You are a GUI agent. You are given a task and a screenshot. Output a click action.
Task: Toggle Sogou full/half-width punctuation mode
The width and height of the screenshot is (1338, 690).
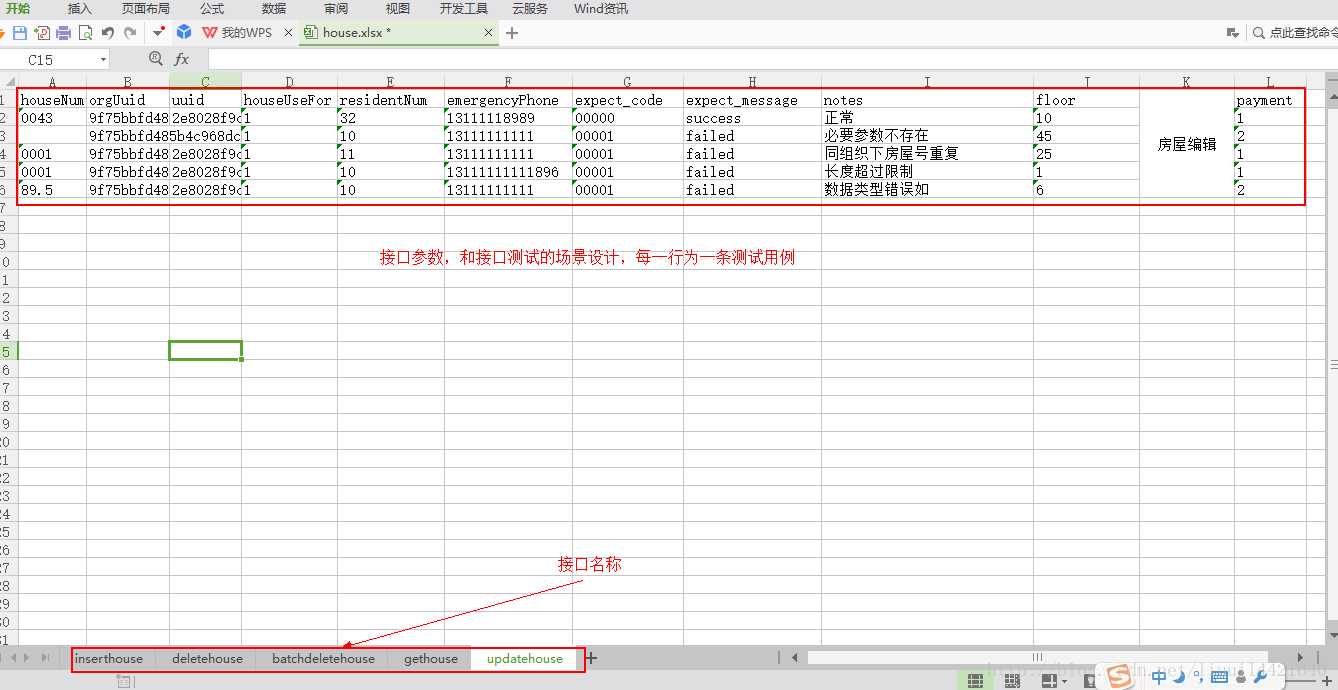tap(1197, 678)
